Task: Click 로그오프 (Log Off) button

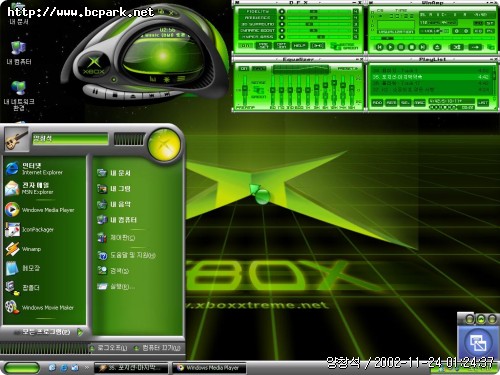Action: tap(108, 348)
